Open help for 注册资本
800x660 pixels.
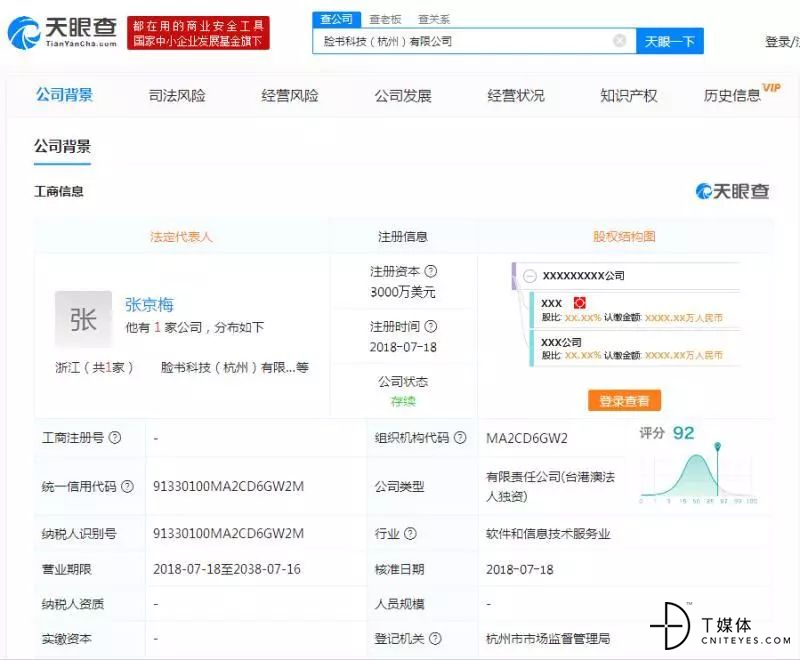[431, 271]
